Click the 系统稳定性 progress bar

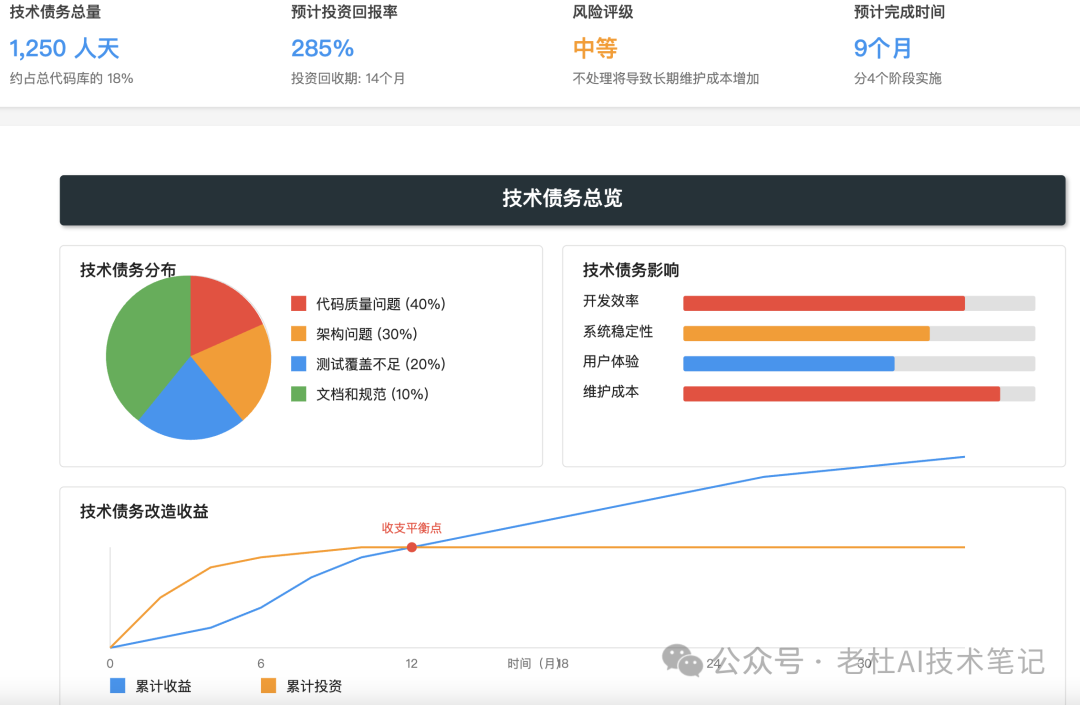(x=859, y=334)
